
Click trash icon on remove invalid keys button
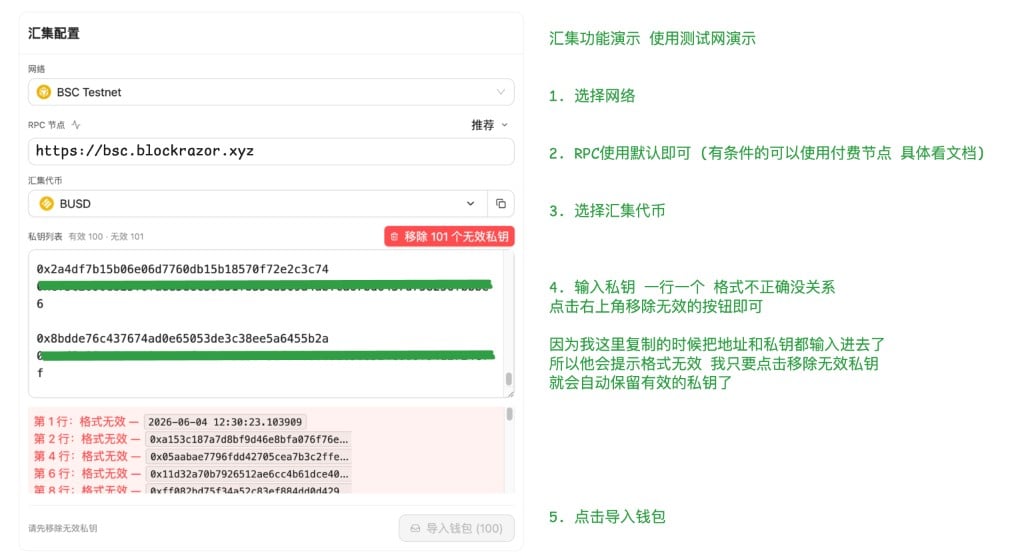pyautogui.click(x=394, y=237)
